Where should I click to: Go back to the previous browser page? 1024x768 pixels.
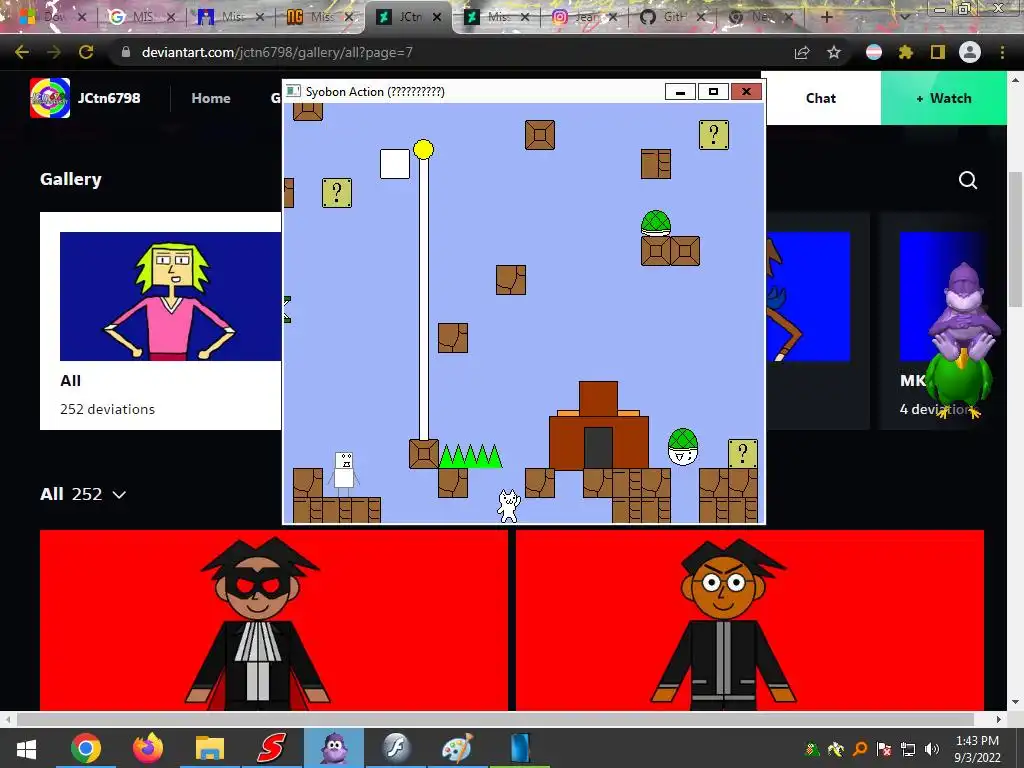click(22, 52)
